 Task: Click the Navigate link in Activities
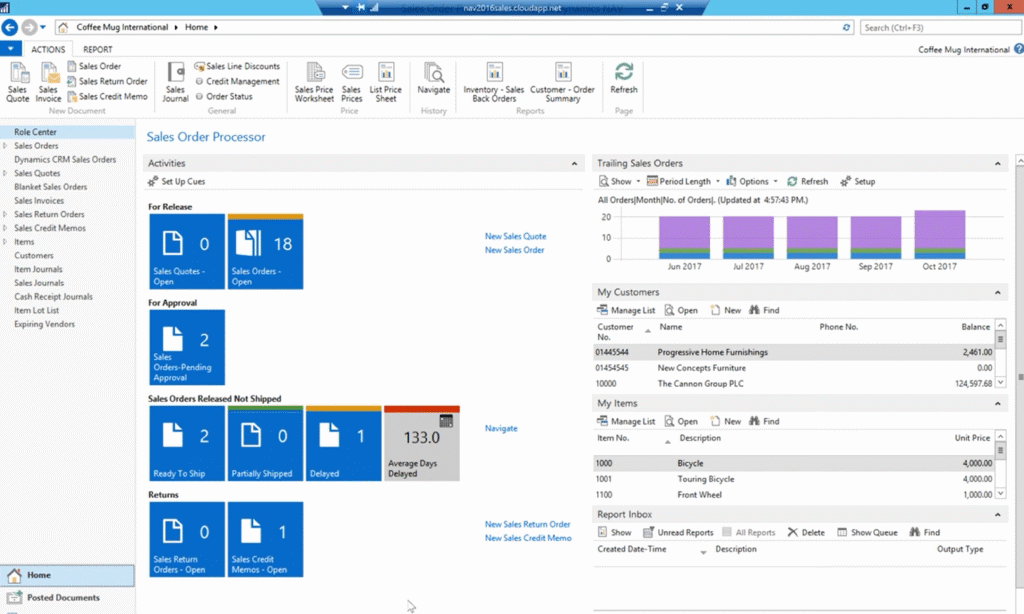coord(501,428)
